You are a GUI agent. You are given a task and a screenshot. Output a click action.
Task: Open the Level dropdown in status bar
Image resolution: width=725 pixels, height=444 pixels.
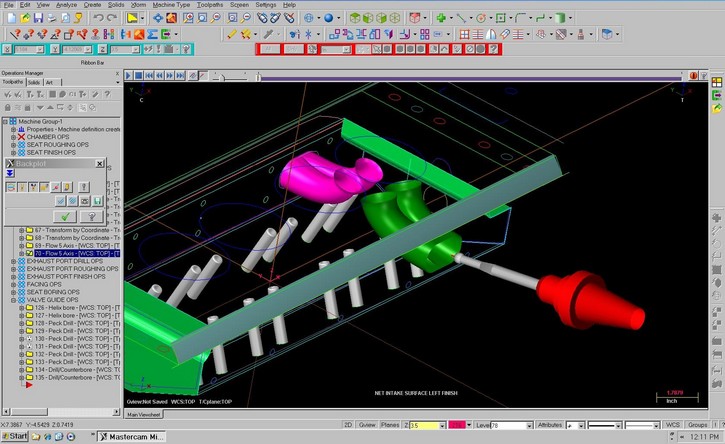click(x=529, y=426)
